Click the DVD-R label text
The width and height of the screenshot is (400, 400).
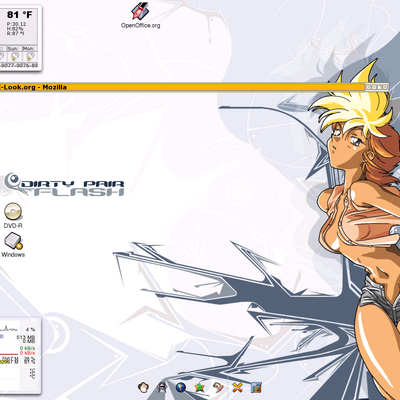click(13, 226)
